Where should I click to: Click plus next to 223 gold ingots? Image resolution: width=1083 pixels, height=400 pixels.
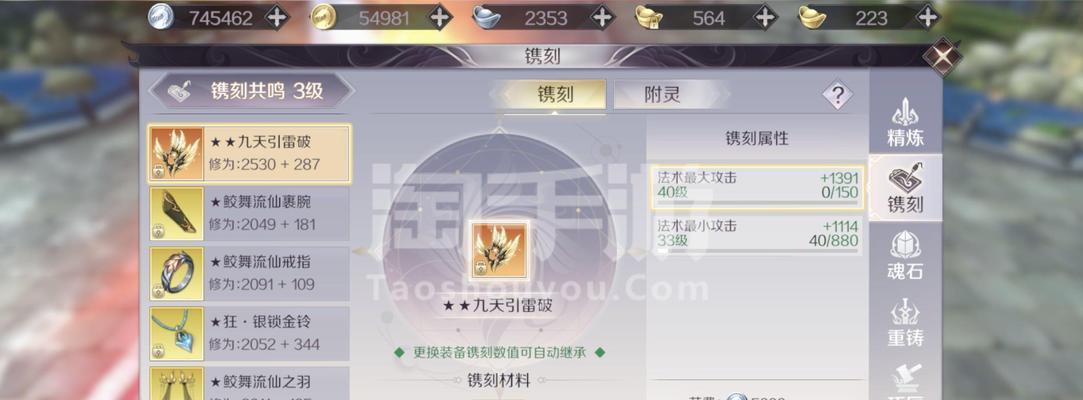[928, 18]
